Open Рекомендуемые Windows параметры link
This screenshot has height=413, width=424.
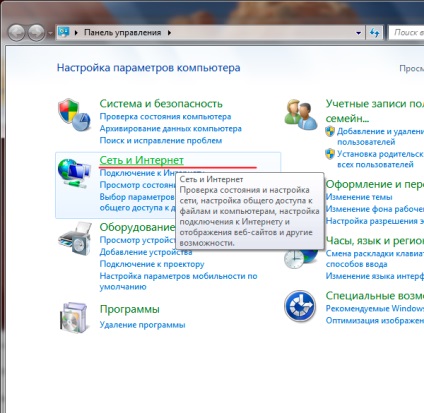click(x=375, y=308)
